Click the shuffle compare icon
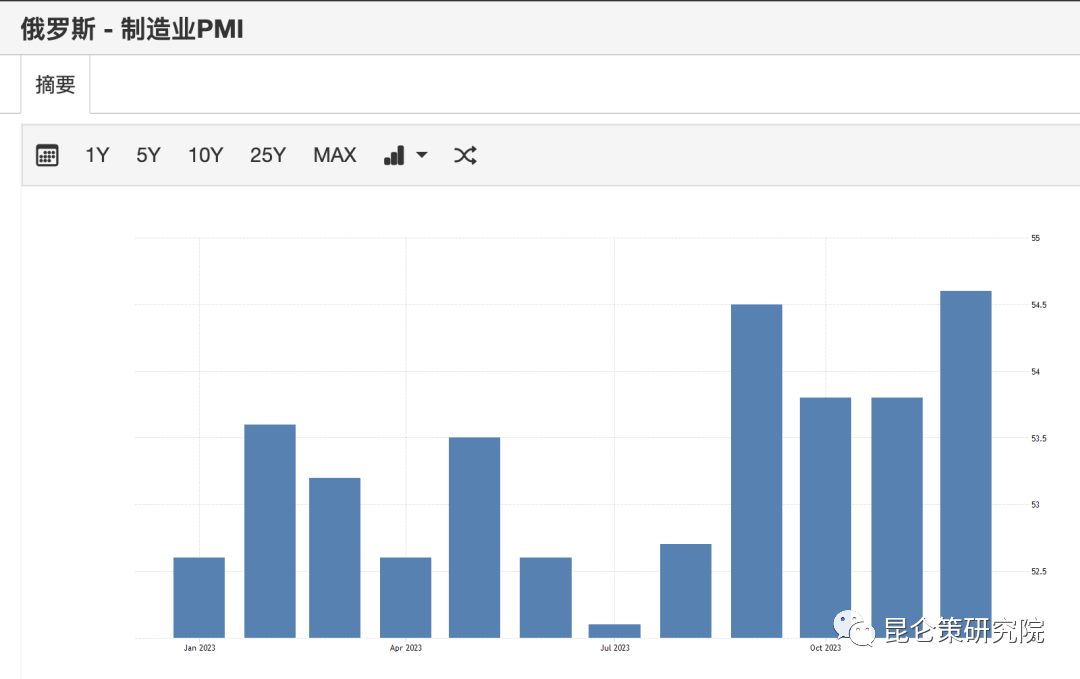 click(465, 155)
